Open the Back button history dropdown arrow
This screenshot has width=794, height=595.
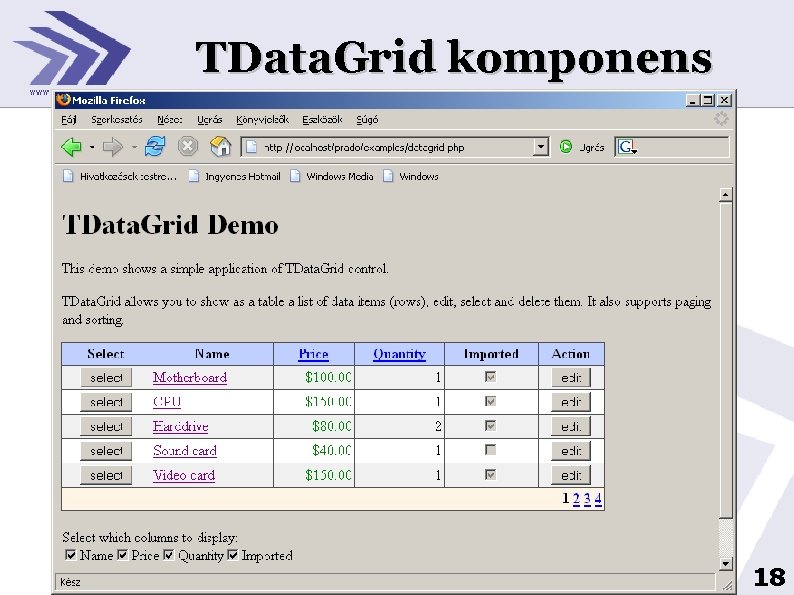(x=92, y=147)
